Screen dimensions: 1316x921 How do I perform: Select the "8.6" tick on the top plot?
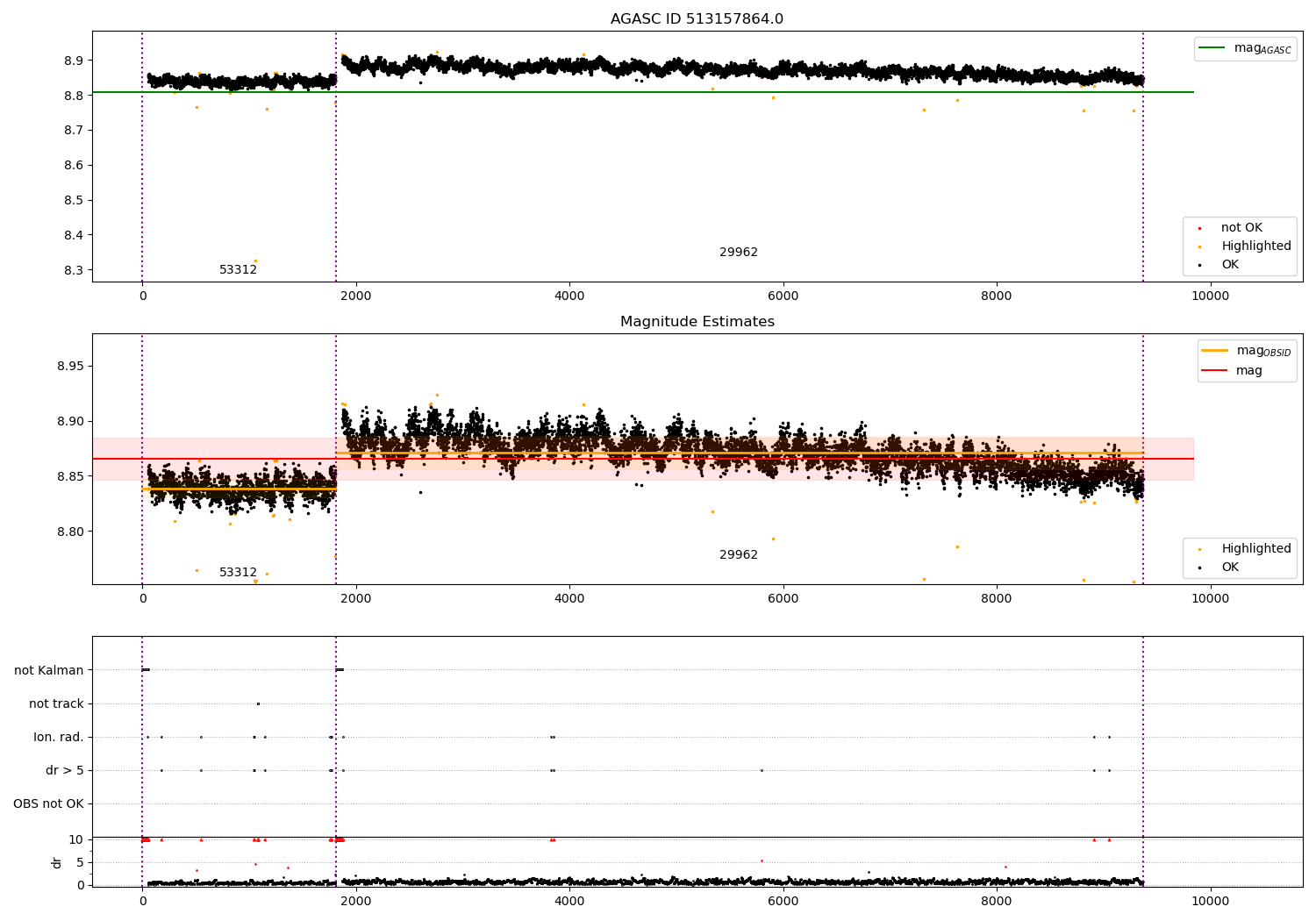[75, 166]
